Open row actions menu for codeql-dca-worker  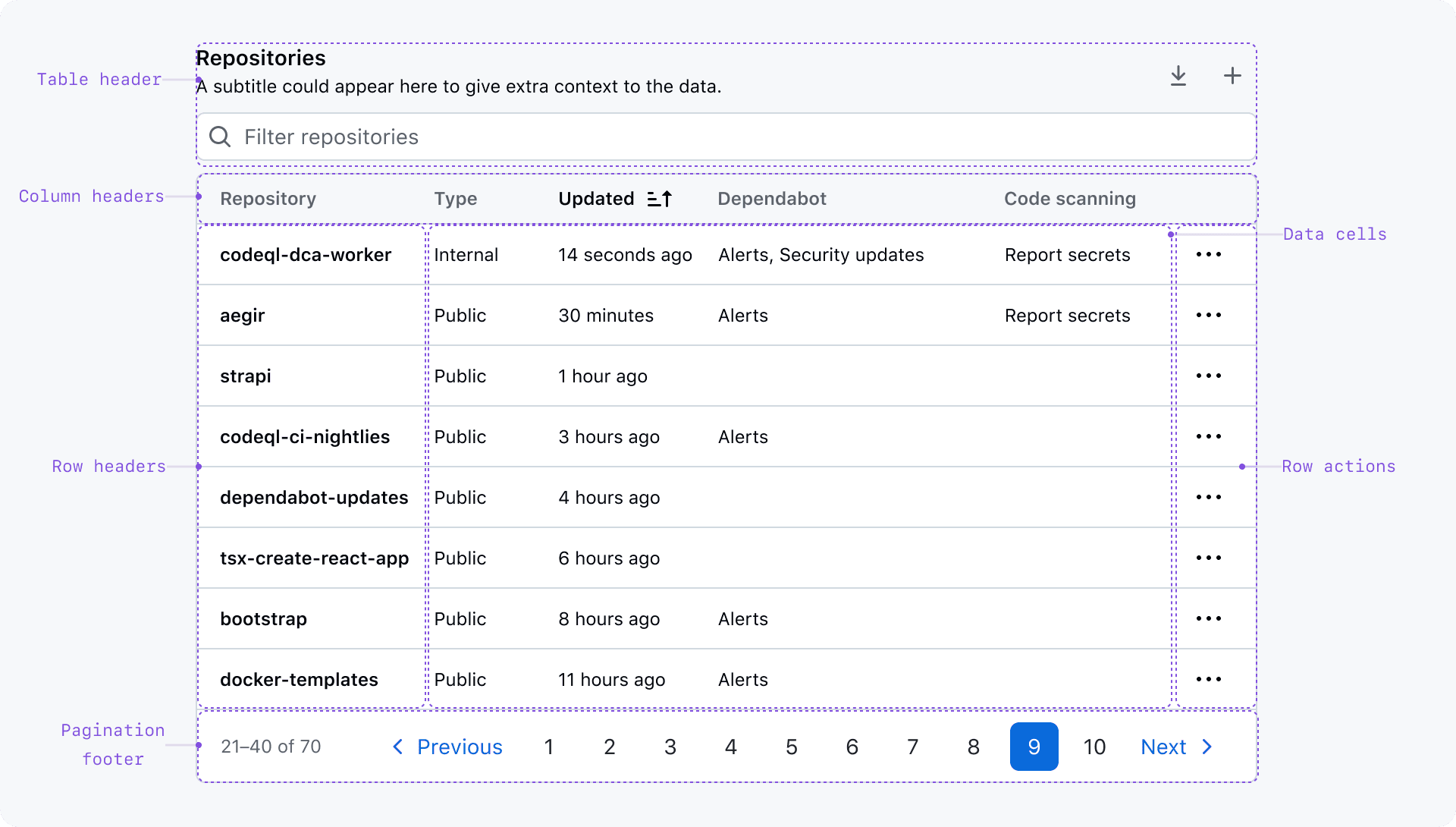1208,255
